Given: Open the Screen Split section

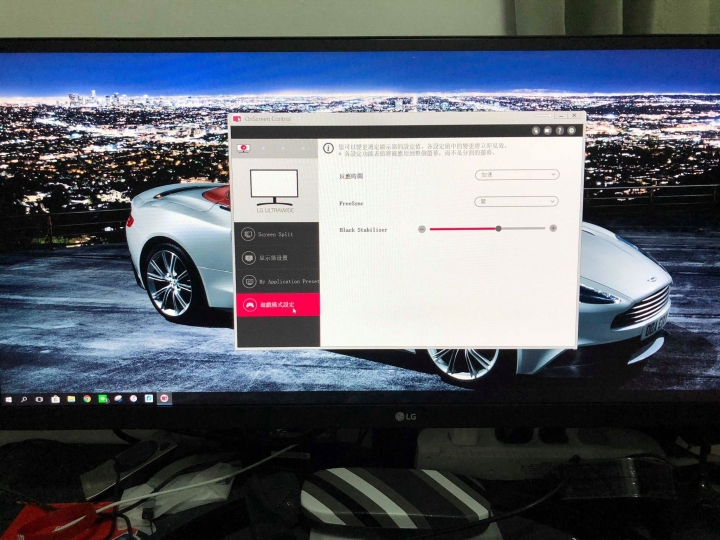Looking at the screenshot, I should [x=276, y=234].
